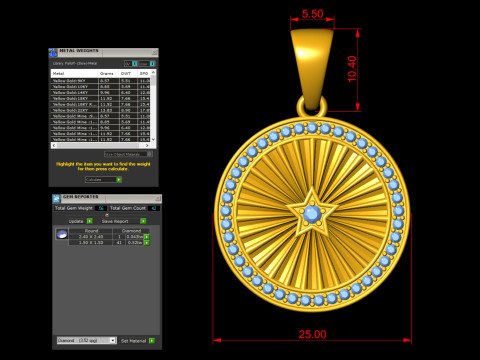Select the Yellow Gold 14KY row

(x=101, y=93)
